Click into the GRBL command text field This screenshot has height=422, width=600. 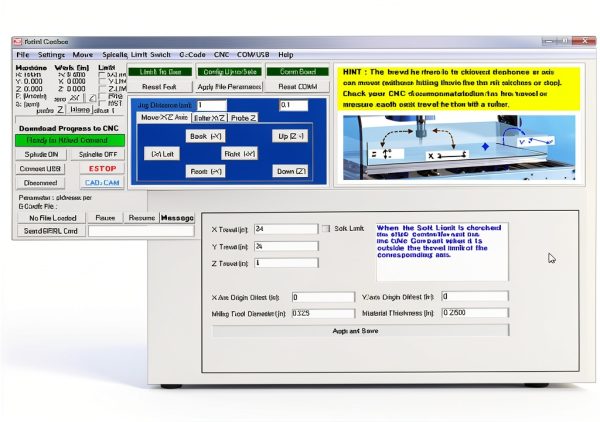pyautogui.click(x=141, y=231)
